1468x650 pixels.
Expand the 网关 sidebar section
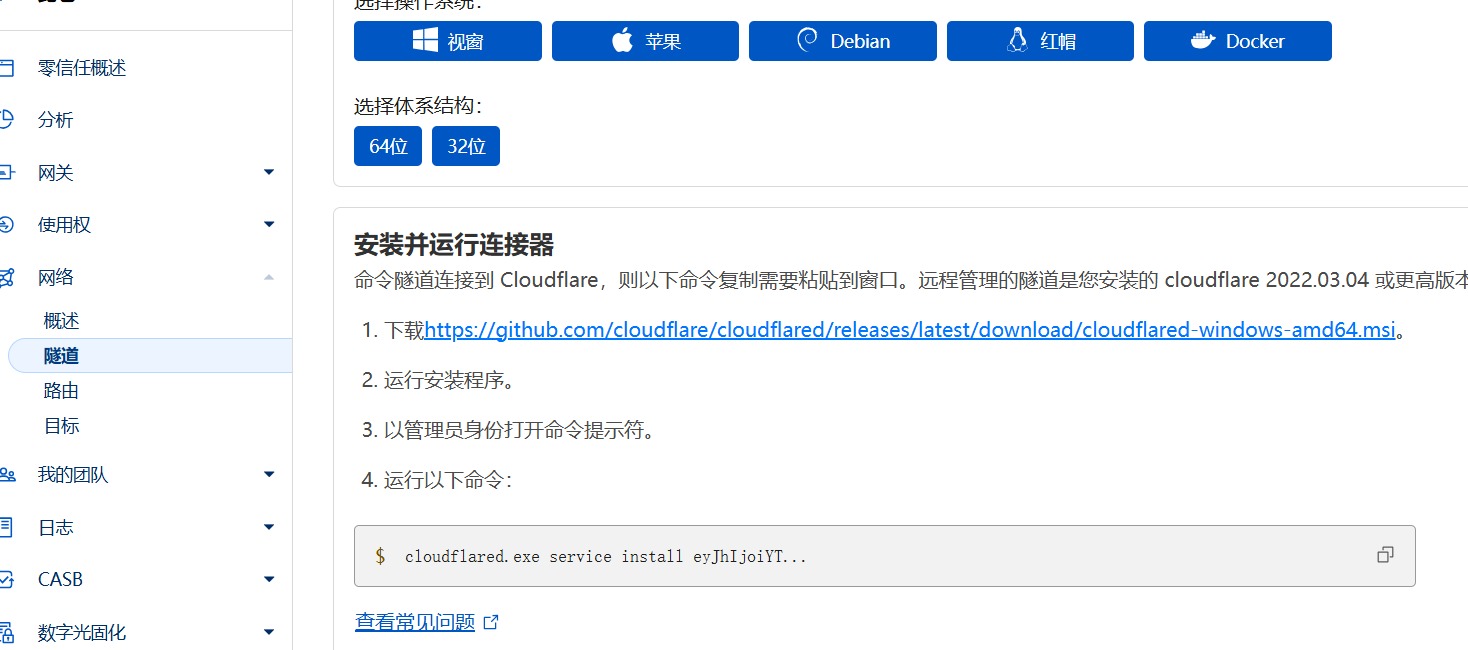click(268, 172)
